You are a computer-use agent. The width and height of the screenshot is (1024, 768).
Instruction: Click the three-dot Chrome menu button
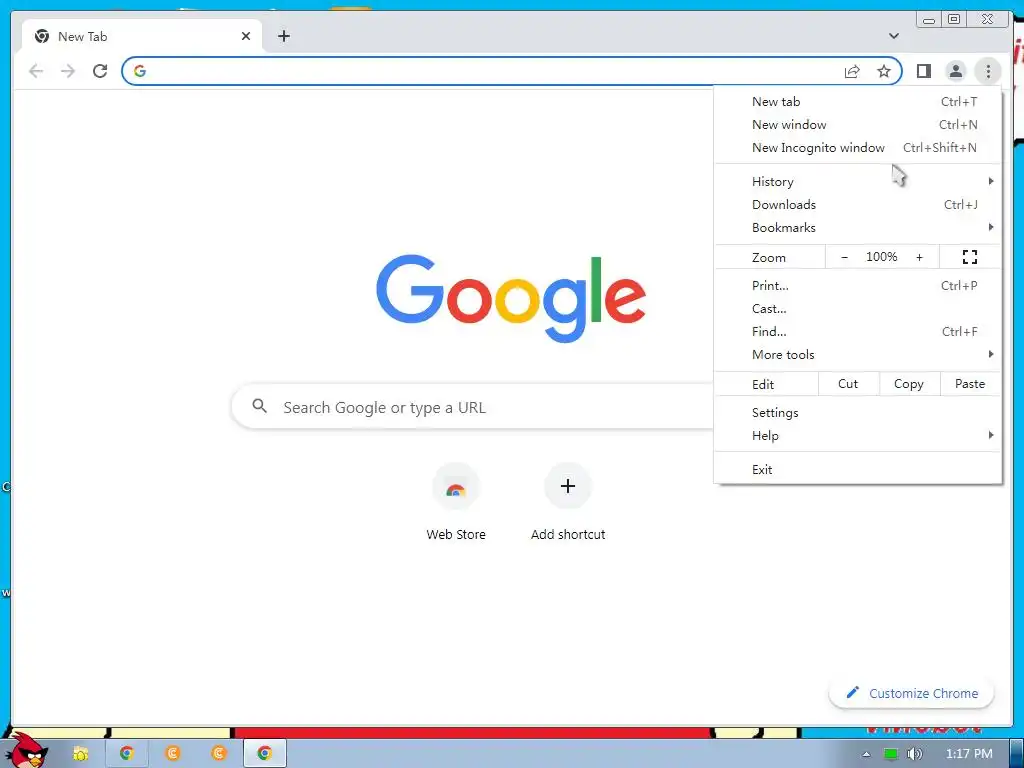(x=988, y=71)
